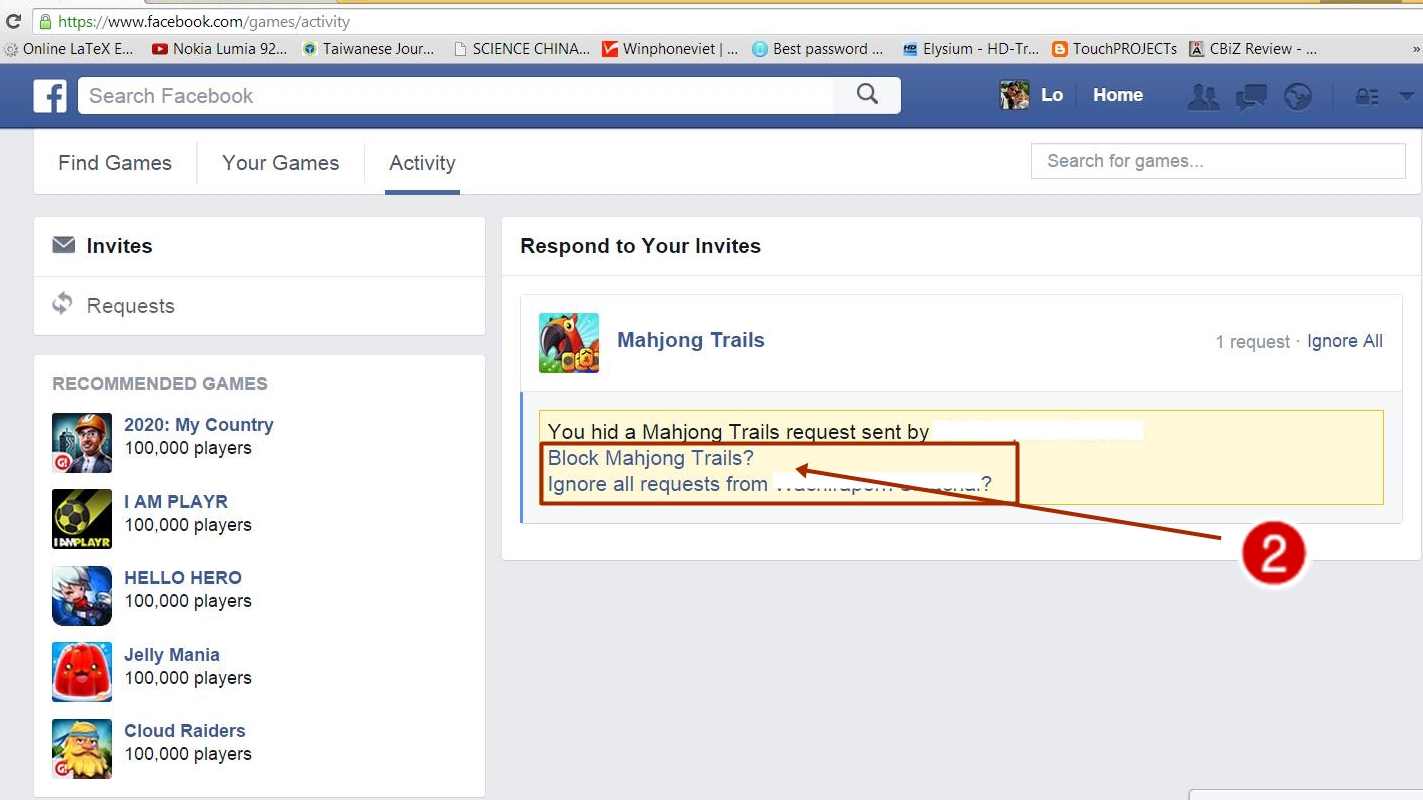Viewport: 1423px width, 800px height.
Task: Click the RECOMMENDED GAMES heading
Action: [x=160, y=384]
